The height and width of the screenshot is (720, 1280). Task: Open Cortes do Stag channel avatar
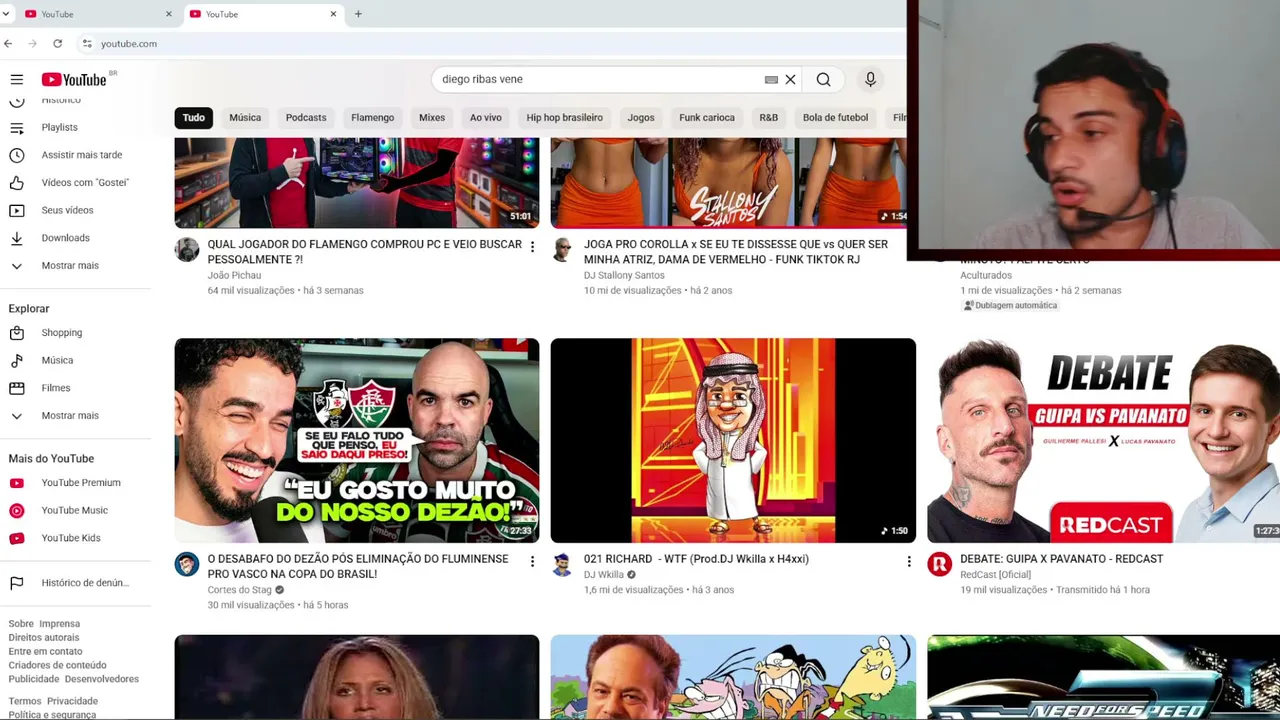(x=187, y=565)
